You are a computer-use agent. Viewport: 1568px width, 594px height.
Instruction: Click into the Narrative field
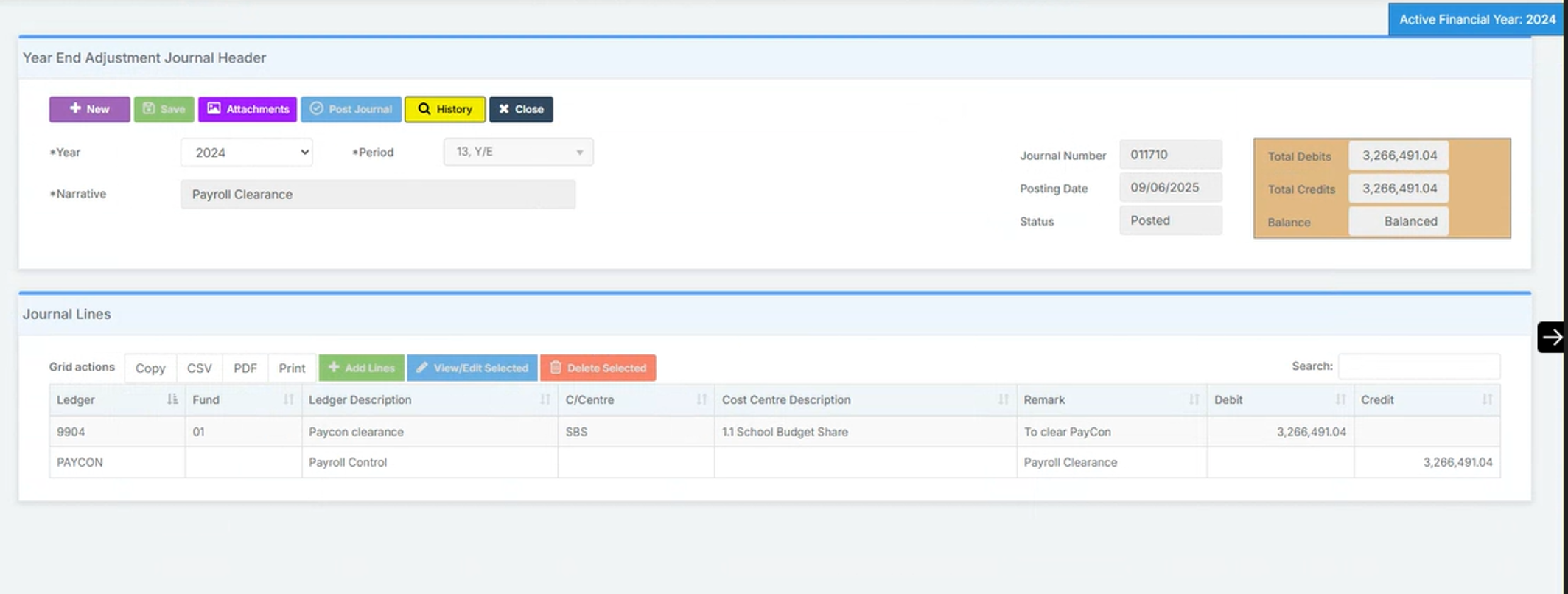[x=377, y=195]
